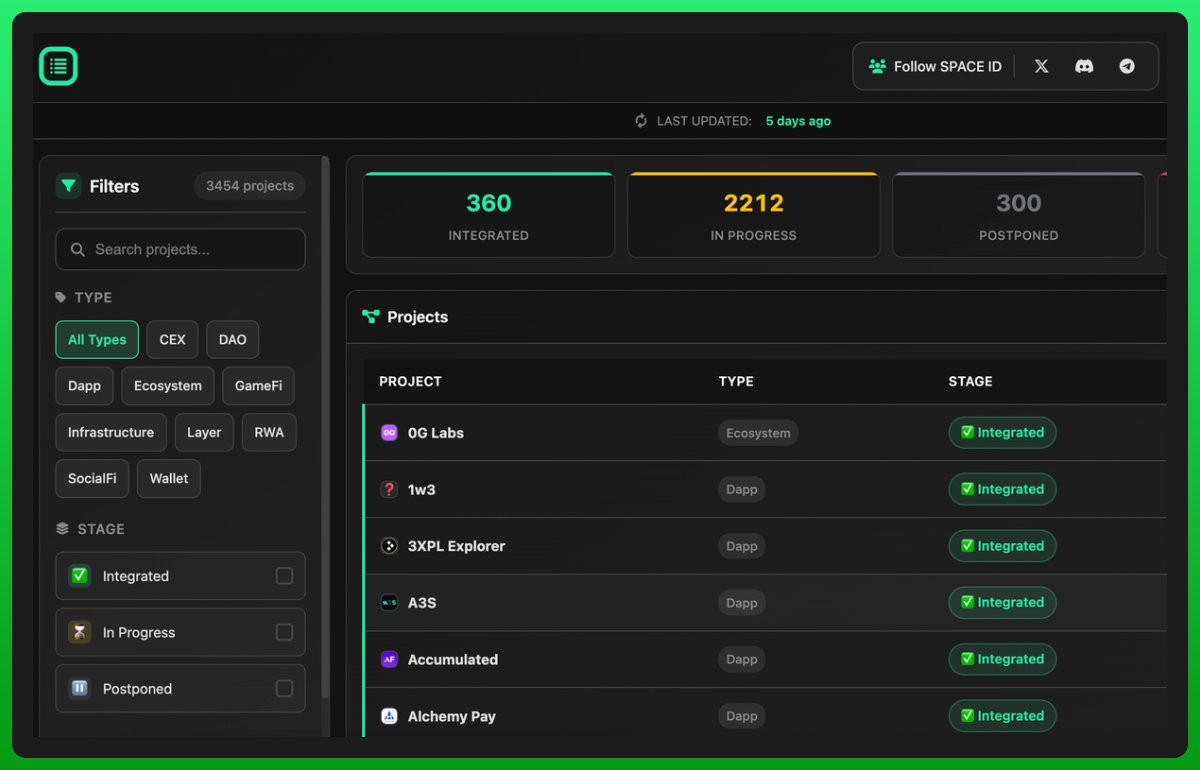Open the Discord icon link
The image size is (1200, 770).
[x=1084, y=66]
